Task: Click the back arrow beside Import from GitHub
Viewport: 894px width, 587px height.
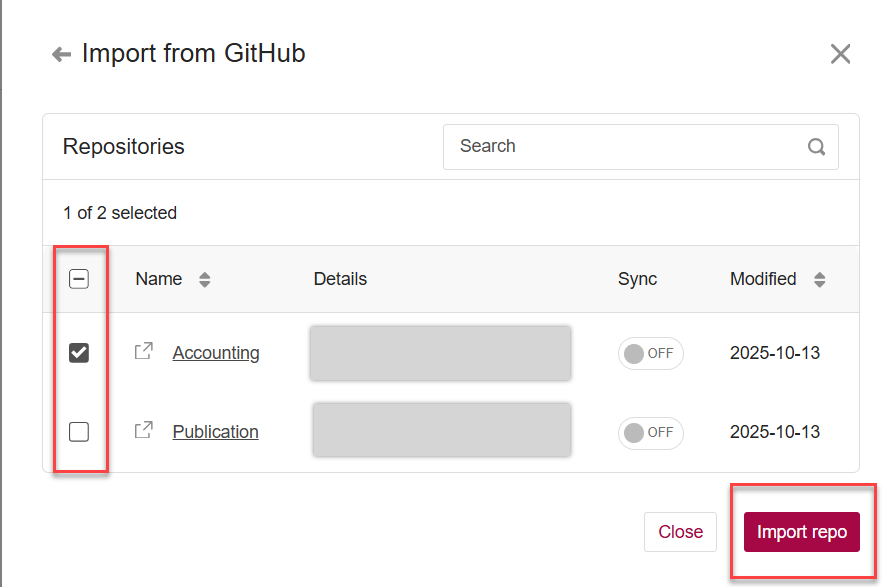Action: coord(62,54)
